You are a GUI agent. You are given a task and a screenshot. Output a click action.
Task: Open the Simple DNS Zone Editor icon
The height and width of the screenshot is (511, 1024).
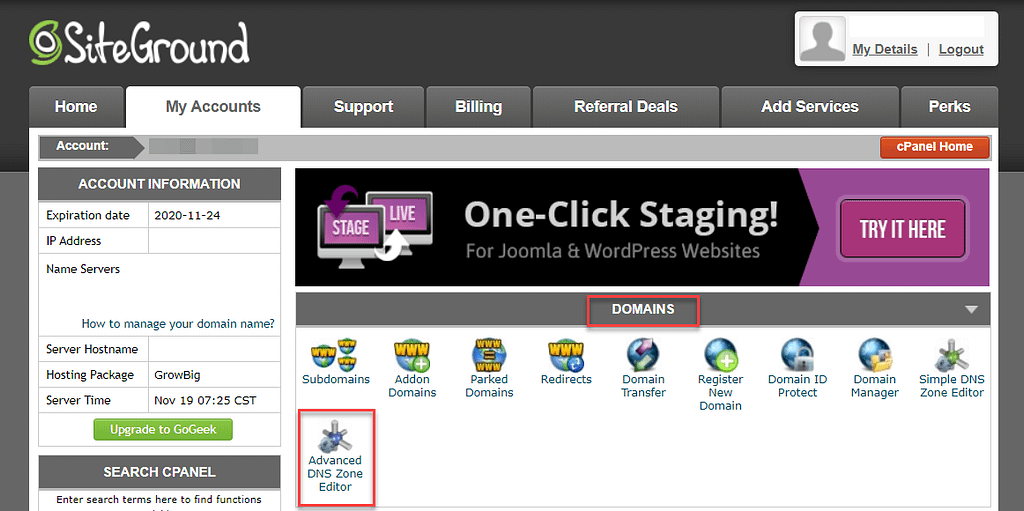(952, 355)
